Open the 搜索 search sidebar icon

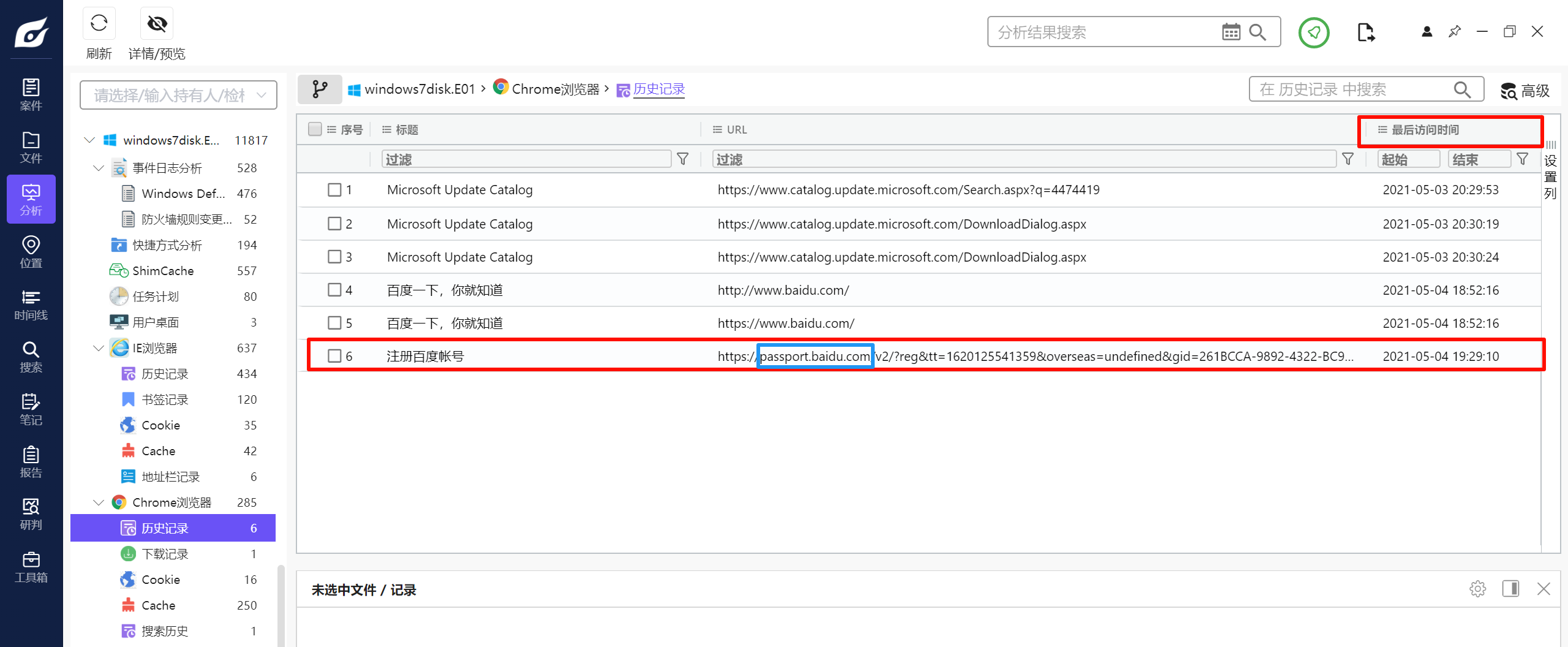[31, 357]
